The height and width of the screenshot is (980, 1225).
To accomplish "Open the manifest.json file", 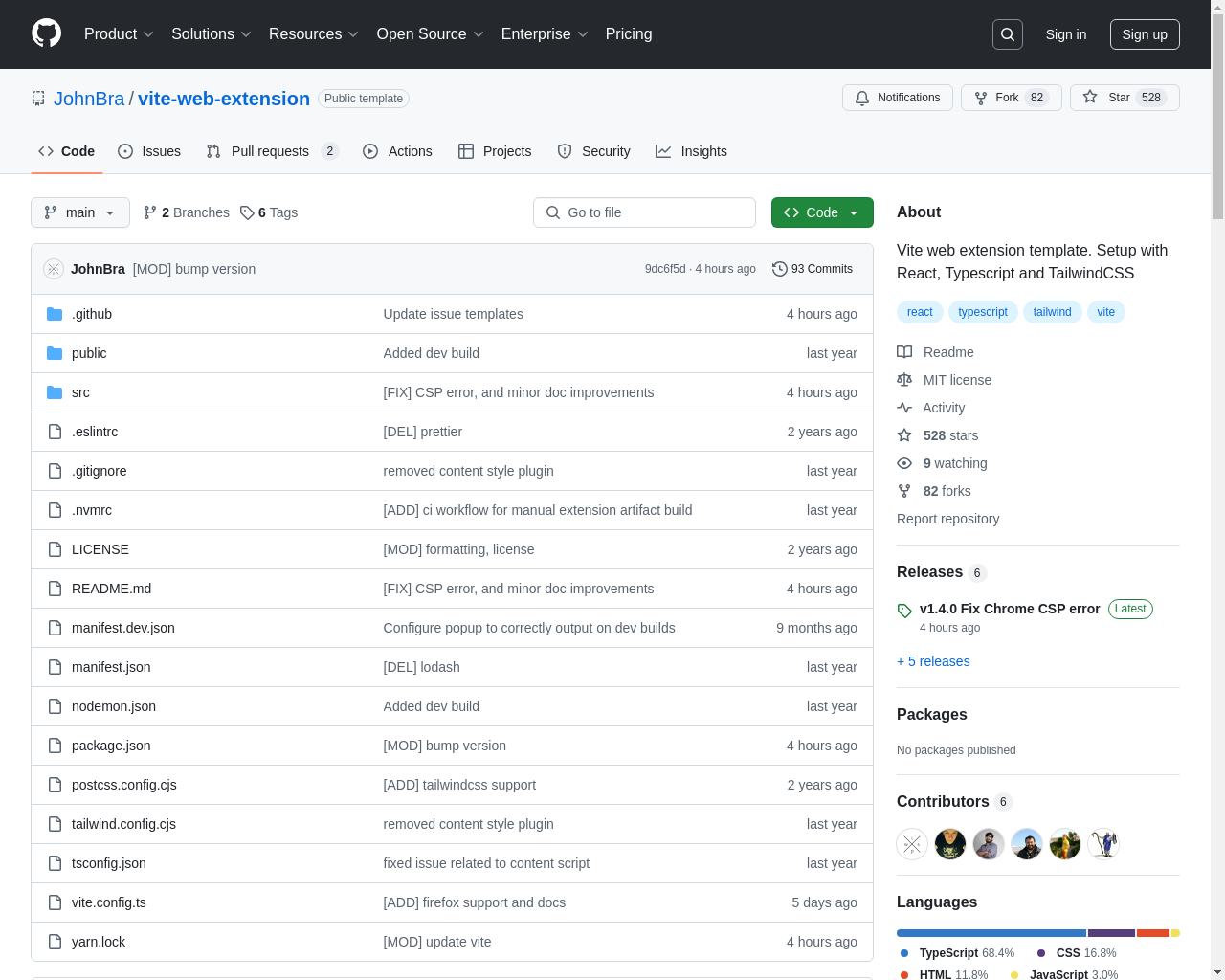I will pos(111,667).
